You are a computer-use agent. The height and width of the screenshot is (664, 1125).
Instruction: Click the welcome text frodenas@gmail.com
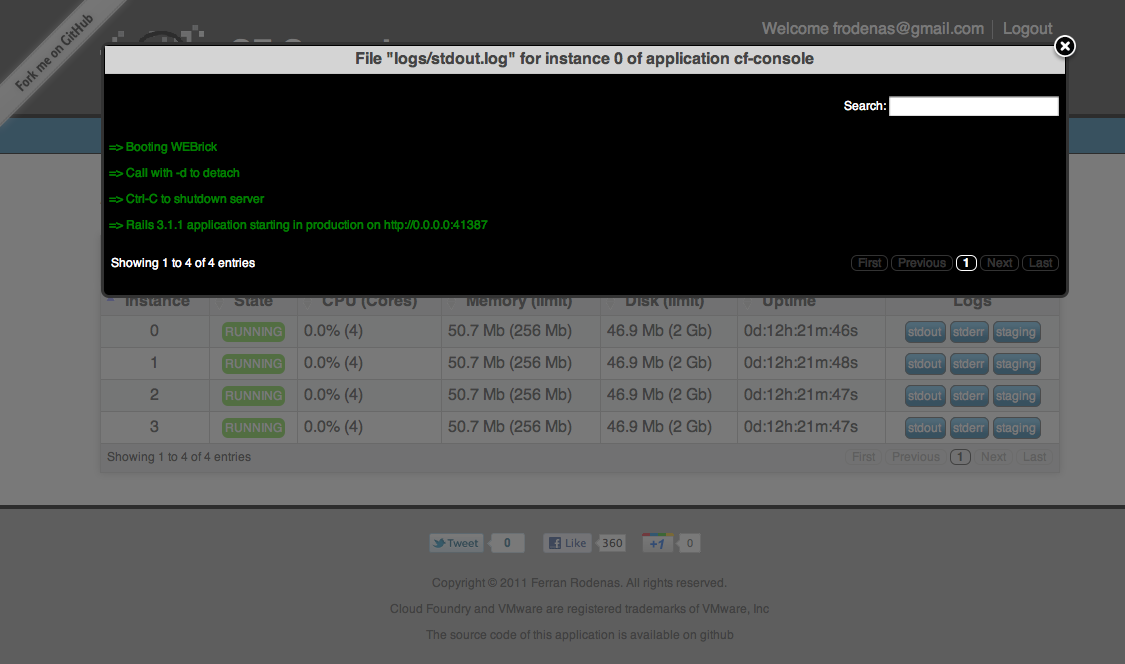pyautogui.click(x=872, y=29)
